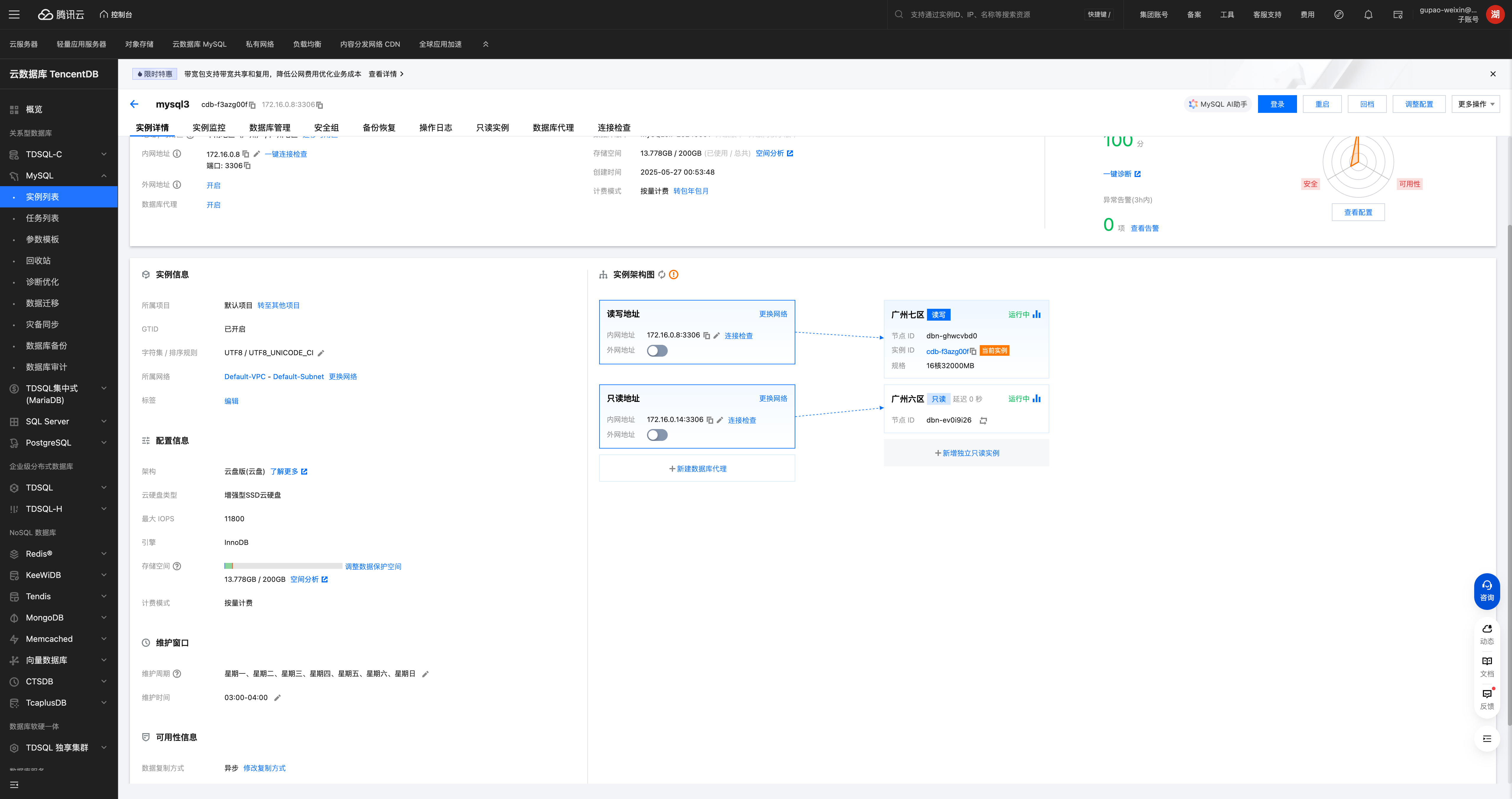
Task: Switch to the 数据库管理 tab
Action: (x=269, y=127)
